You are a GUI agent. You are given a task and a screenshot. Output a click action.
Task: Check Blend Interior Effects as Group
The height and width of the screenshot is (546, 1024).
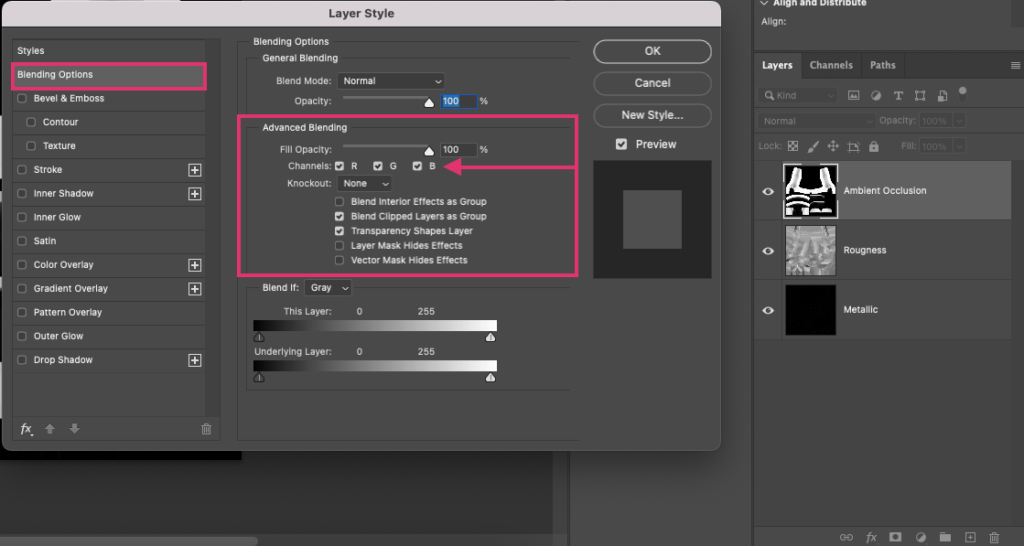[x=340, y=202]
